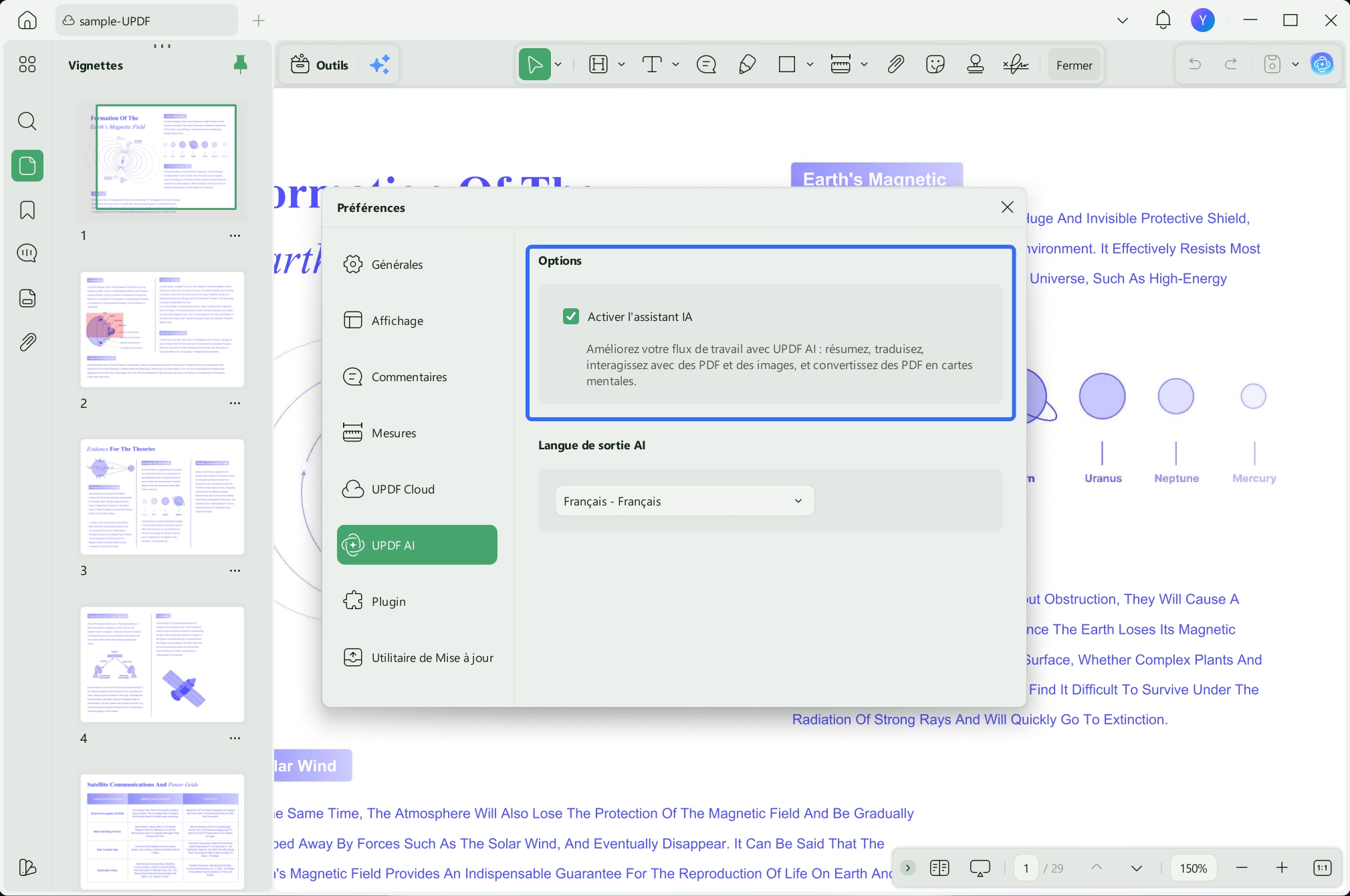Open the Français - Français language dropdown
Screen dimensions: 1350x896
pyautogui.click(x=685, y=501)
